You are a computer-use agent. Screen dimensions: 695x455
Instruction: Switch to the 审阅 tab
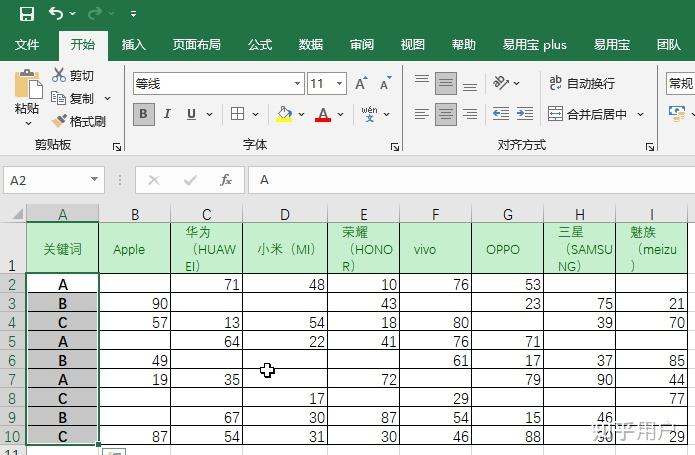[362, 45]
